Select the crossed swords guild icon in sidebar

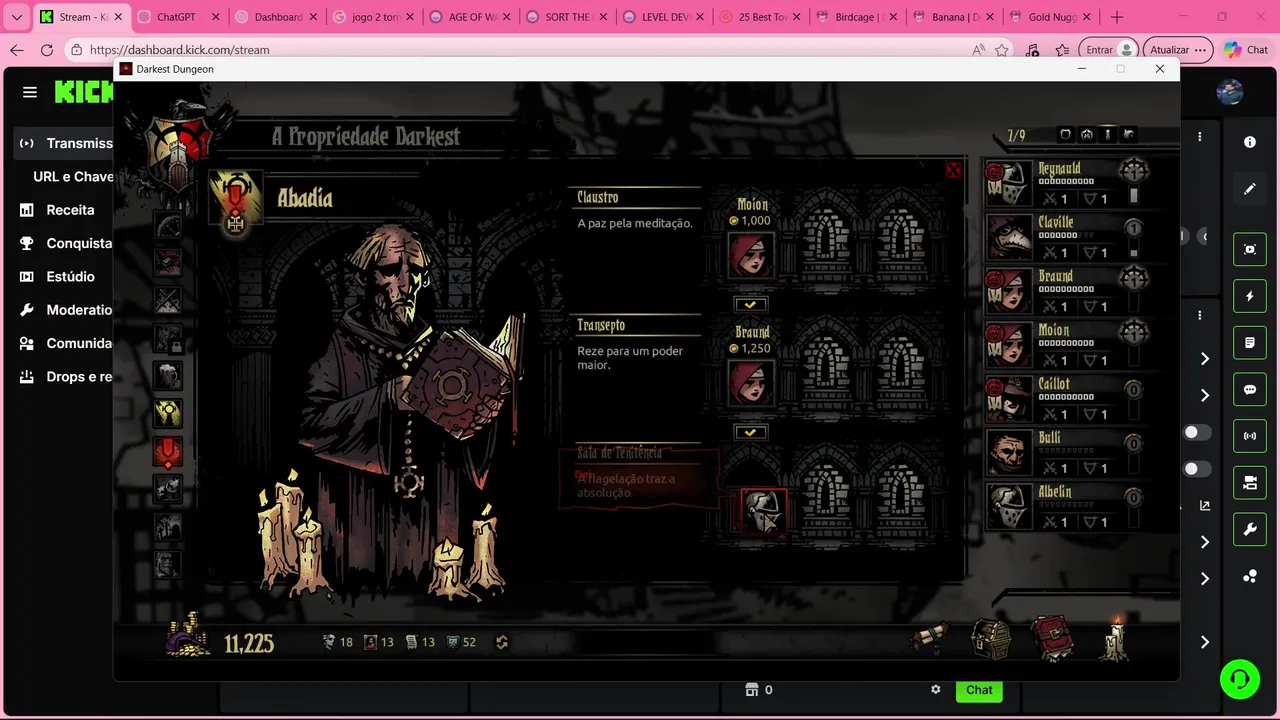click(x=167, y=300)
